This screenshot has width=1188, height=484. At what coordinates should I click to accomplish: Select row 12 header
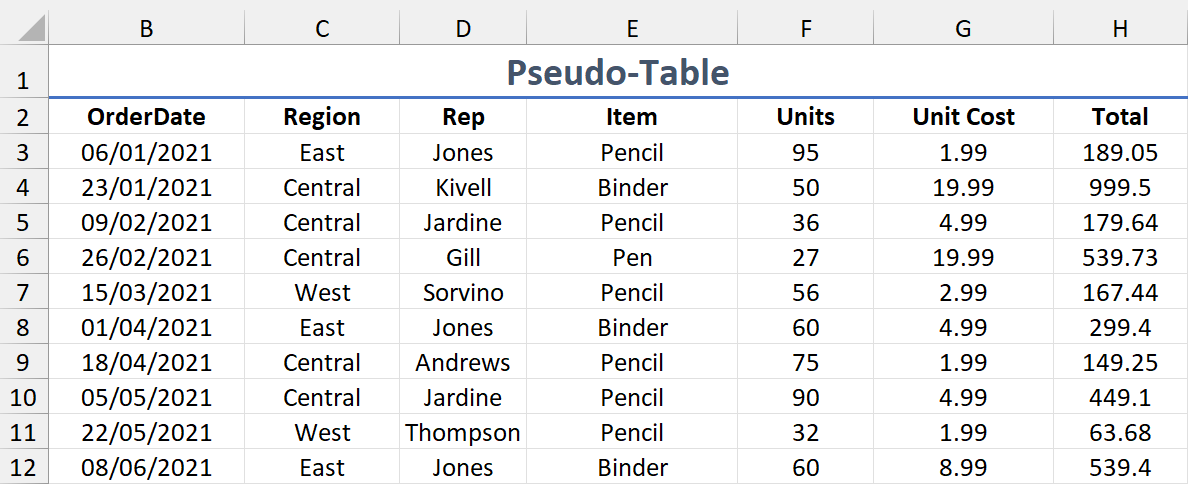[24, 468]
